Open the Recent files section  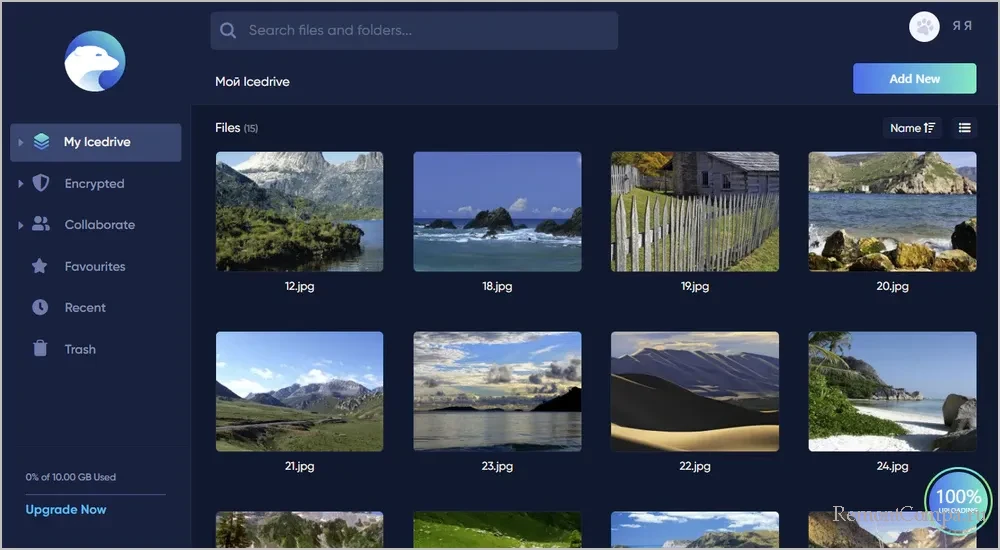tap(85, 308)
